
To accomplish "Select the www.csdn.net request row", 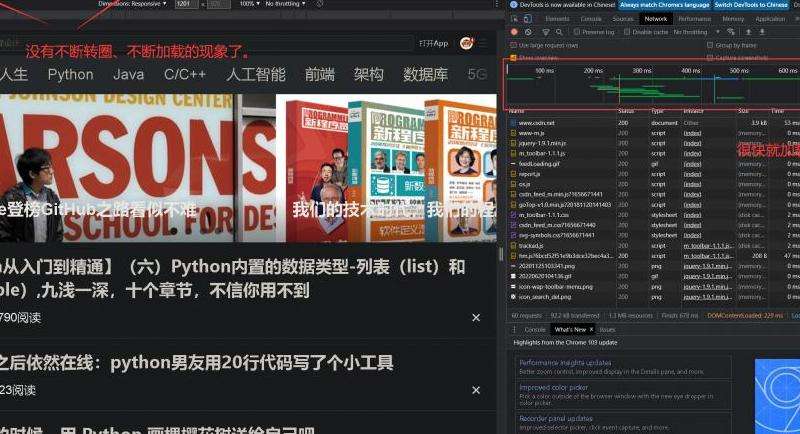I will (x=536, y=122).
